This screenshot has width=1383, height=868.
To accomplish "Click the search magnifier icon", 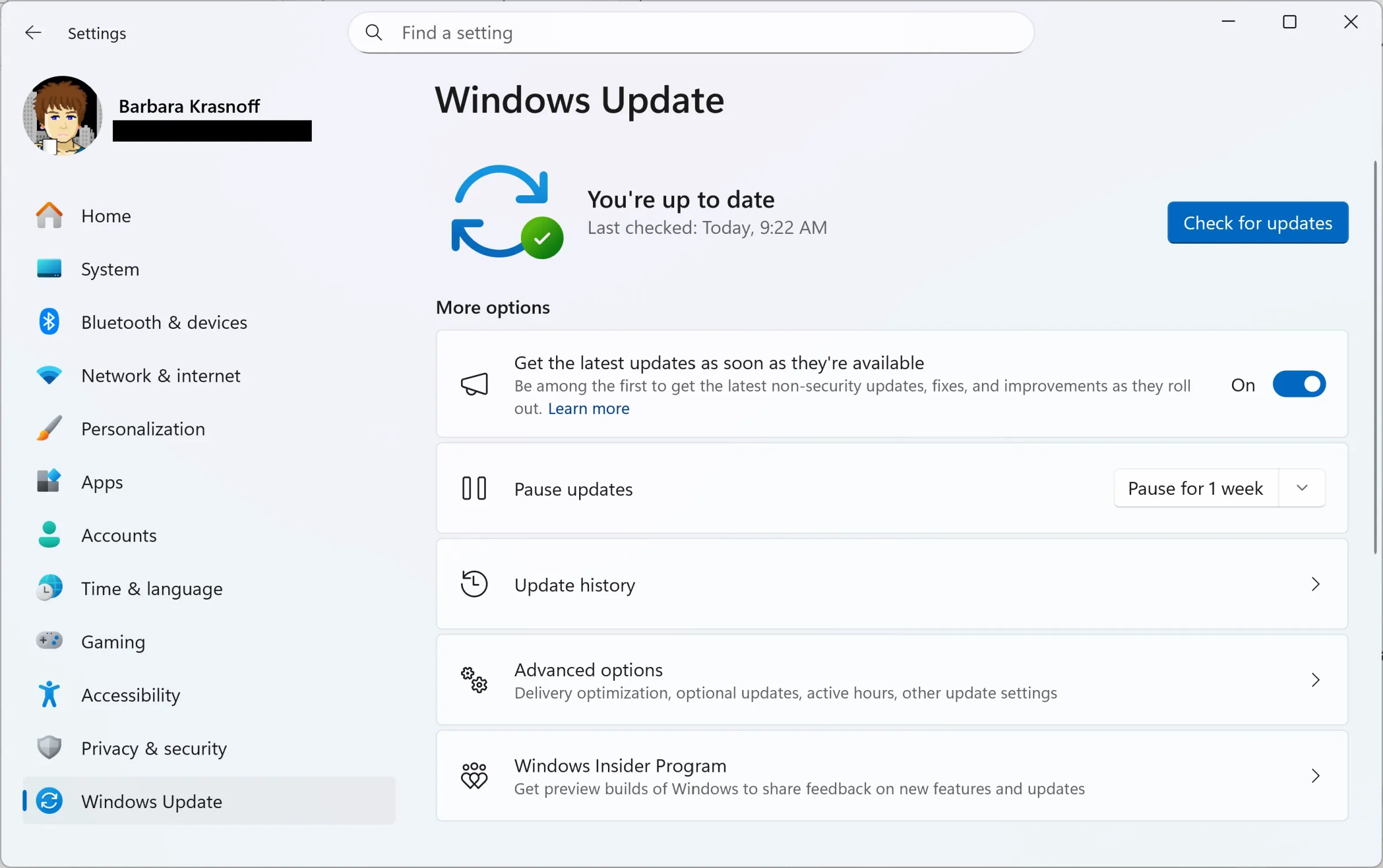I will (374, 33).
